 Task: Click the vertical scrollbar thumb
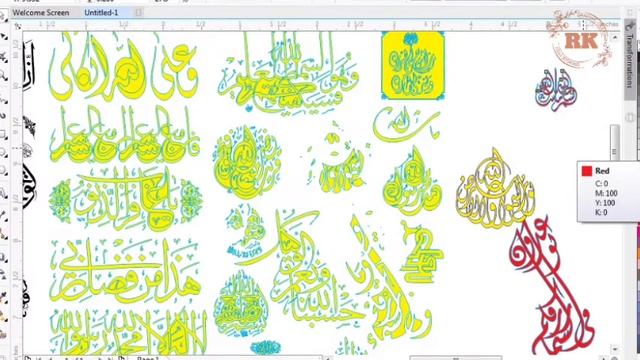click(614, 142)
